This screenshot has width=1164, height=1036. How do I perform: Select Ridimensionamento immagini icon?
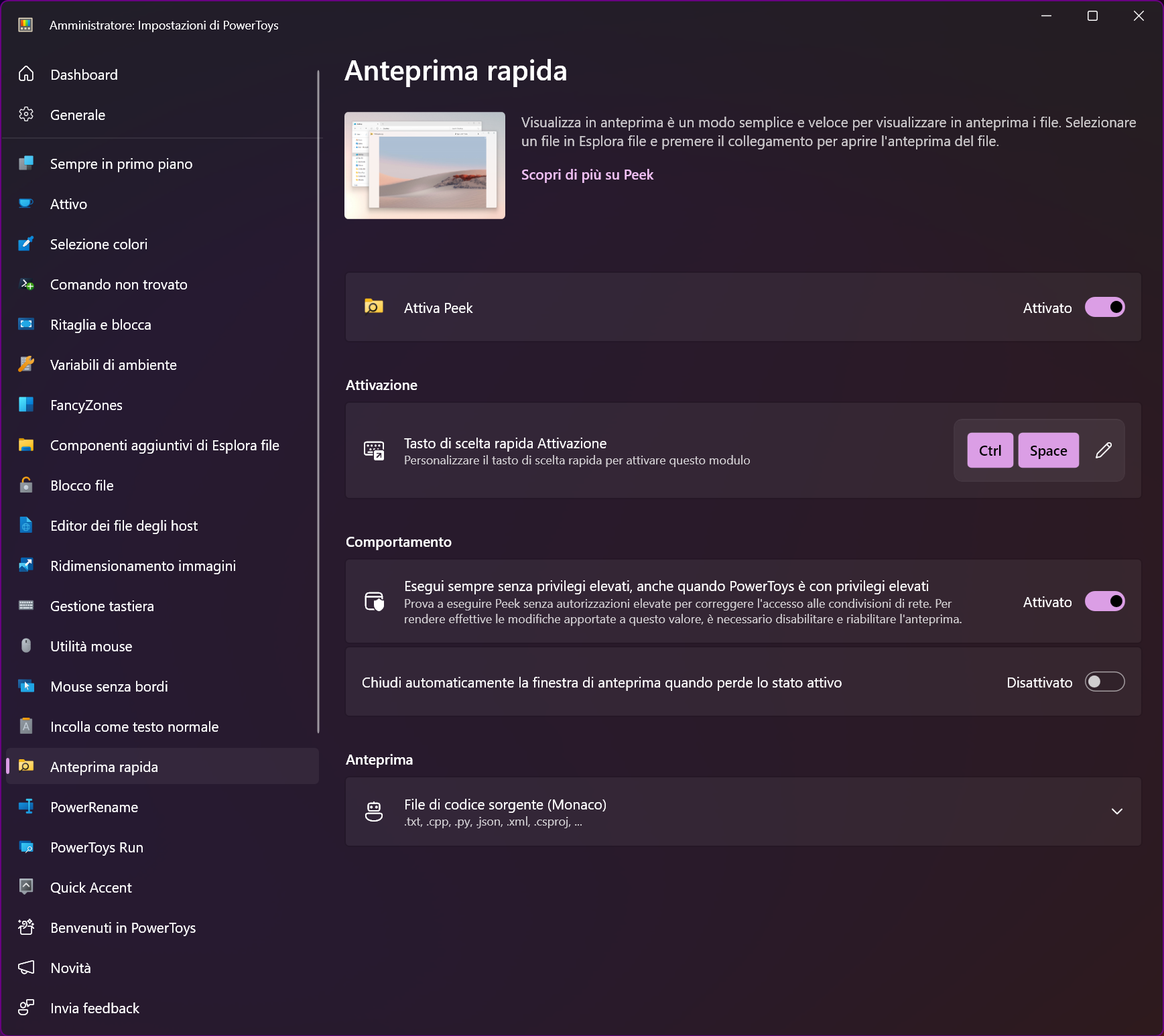26,566
